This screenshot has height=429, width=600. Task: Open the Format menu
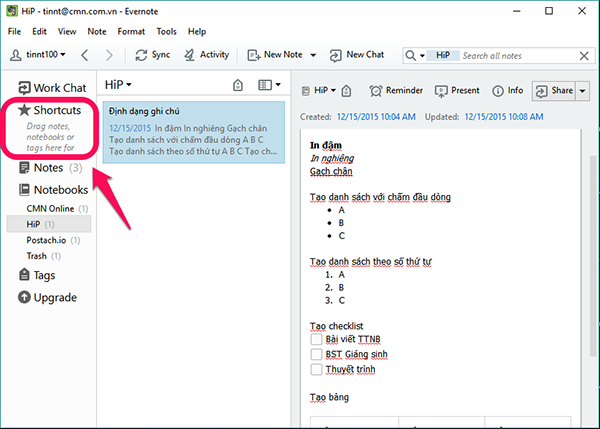[131, 31]
